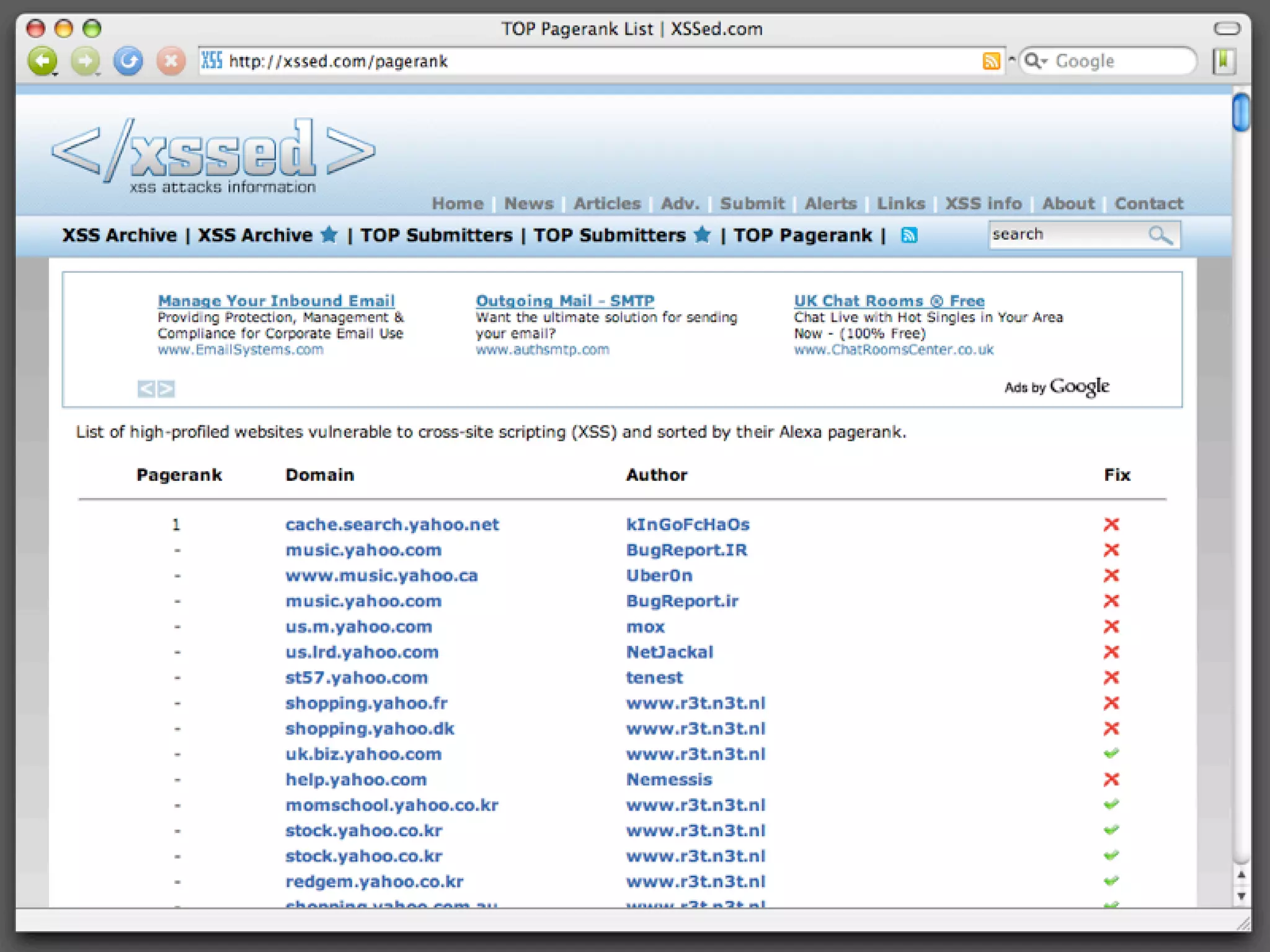
Task: Click the red X fix mark for shopping.yahoo.dk
Action: click(1111, 728)
